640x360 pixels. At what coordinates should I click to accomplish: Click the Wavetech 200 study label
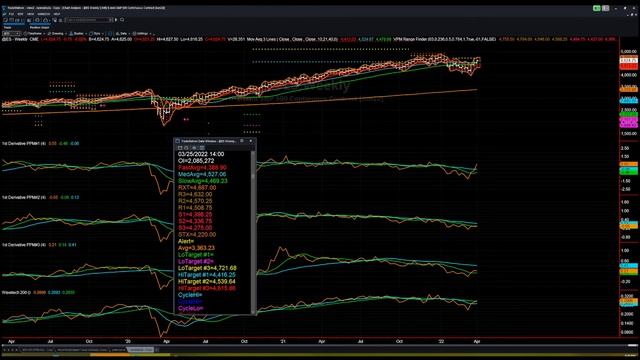tap(16, 293)
